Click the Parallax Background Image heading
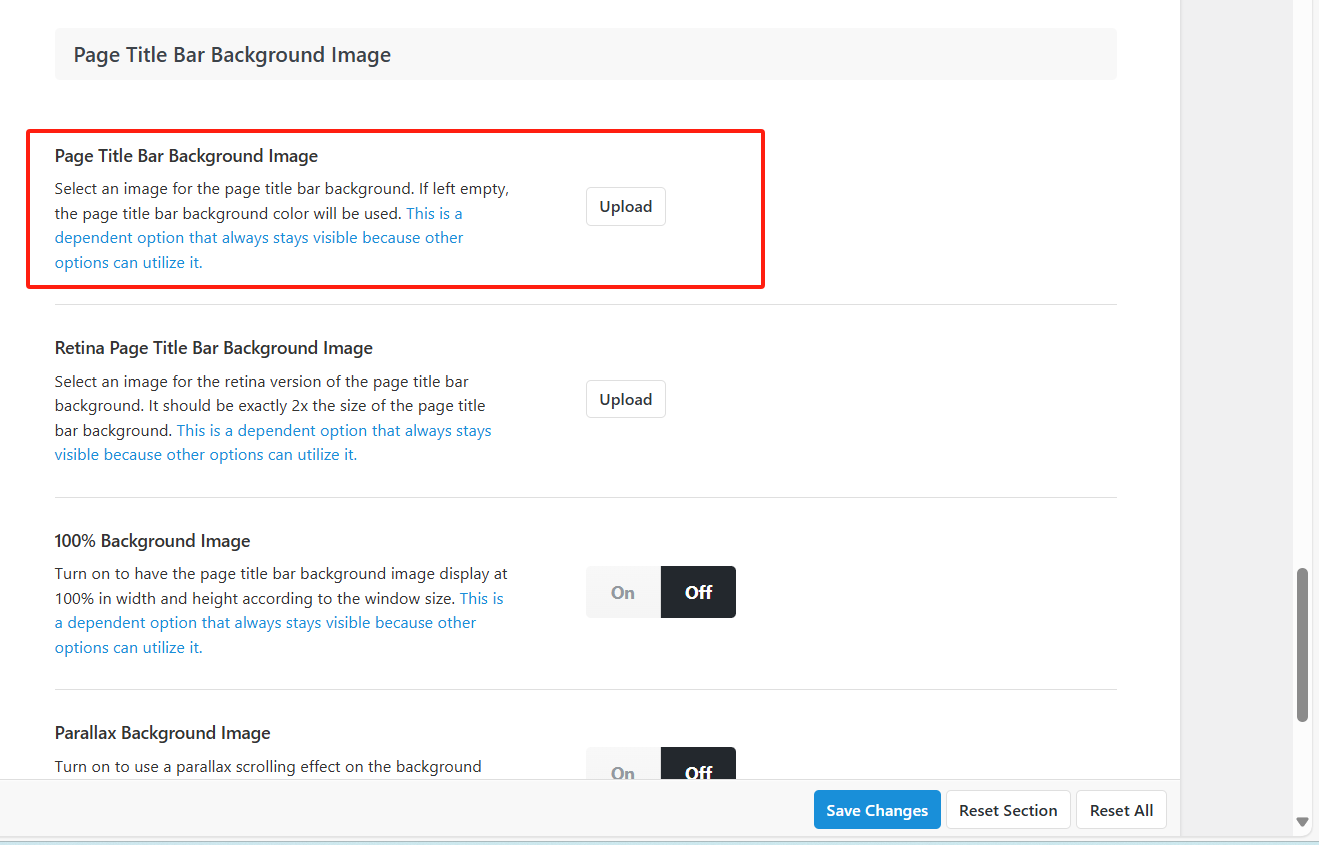 click(x=162, y=733)
